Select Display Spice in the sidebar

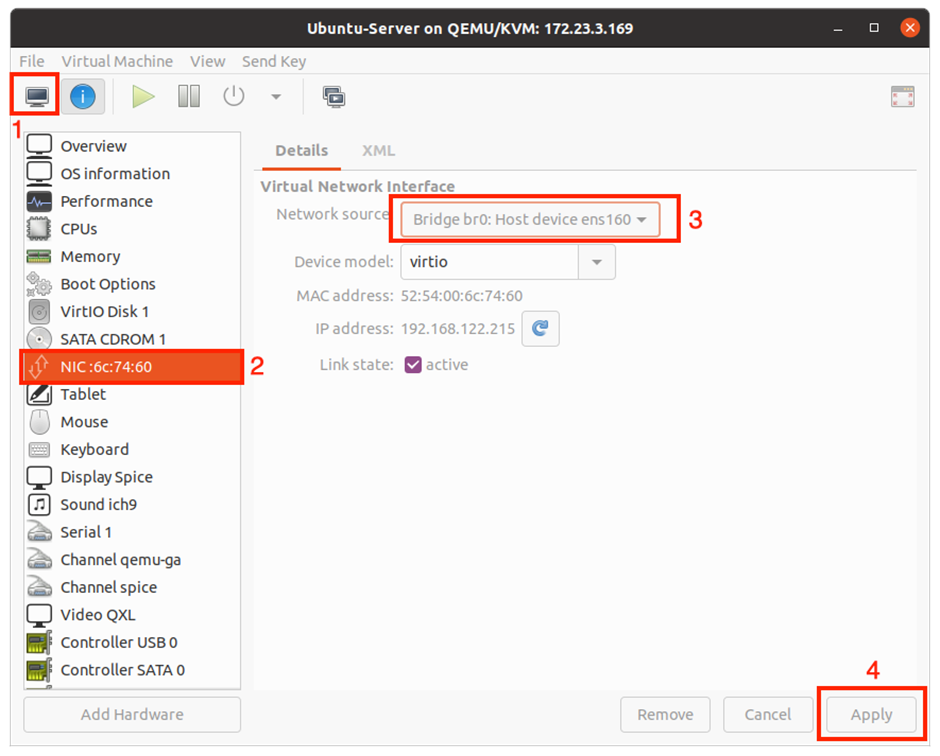tap(106, 477)
